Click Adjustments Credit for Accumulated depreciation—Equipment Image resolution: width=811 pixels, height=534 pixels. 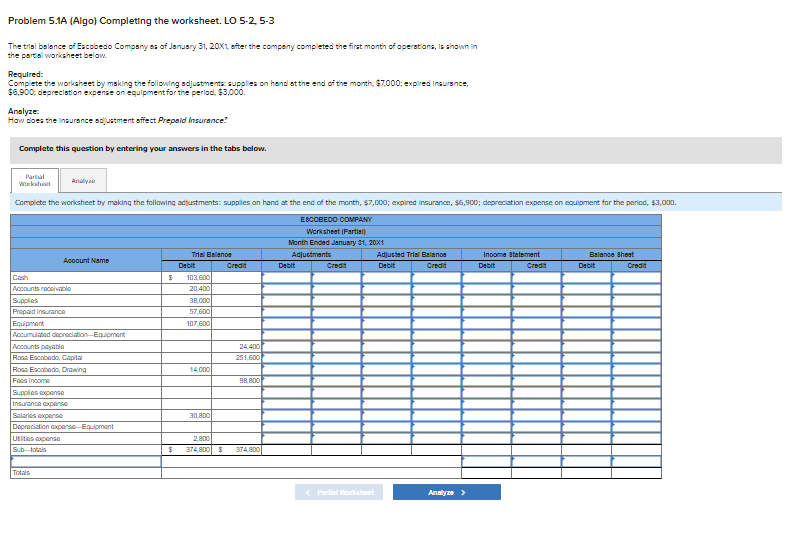click(x=336, y=335)
